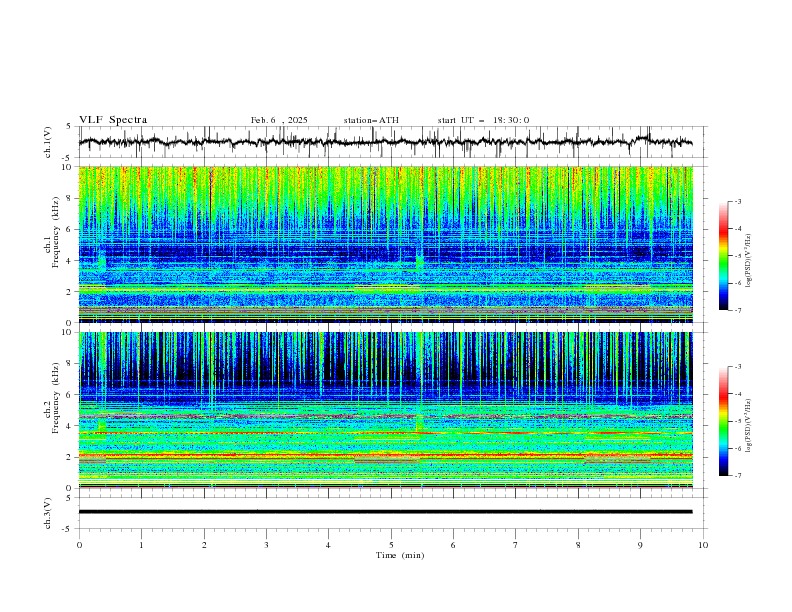Click the "ch.1(V)" waveform axis label
This screenshot has height=612, width=792.
click(x=48, y=142)
